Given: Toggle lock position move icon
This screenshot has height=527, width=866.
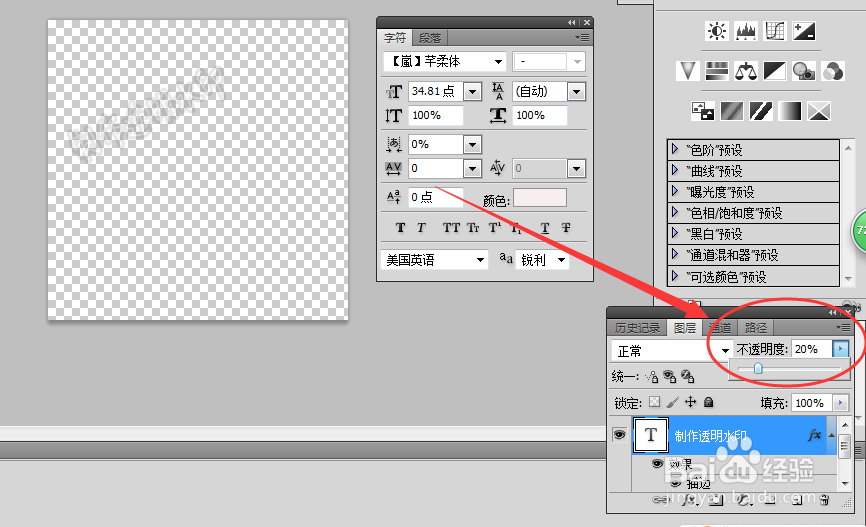Looking at the screenshot, I should coord(691,402).
